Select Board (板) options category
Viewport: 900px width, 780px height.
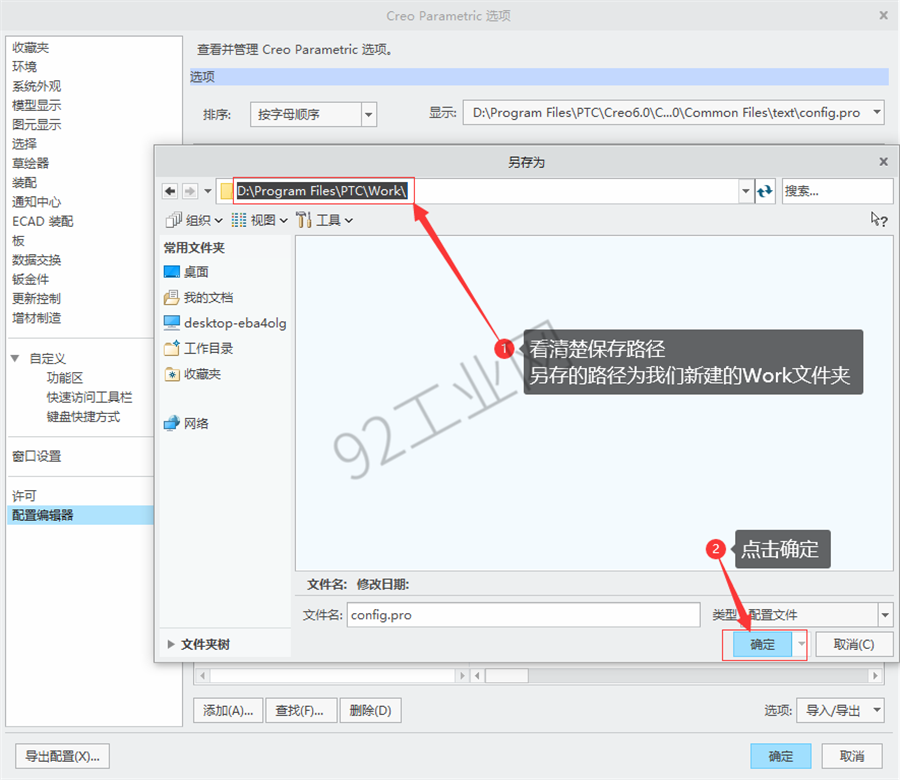tap(18, 240)
